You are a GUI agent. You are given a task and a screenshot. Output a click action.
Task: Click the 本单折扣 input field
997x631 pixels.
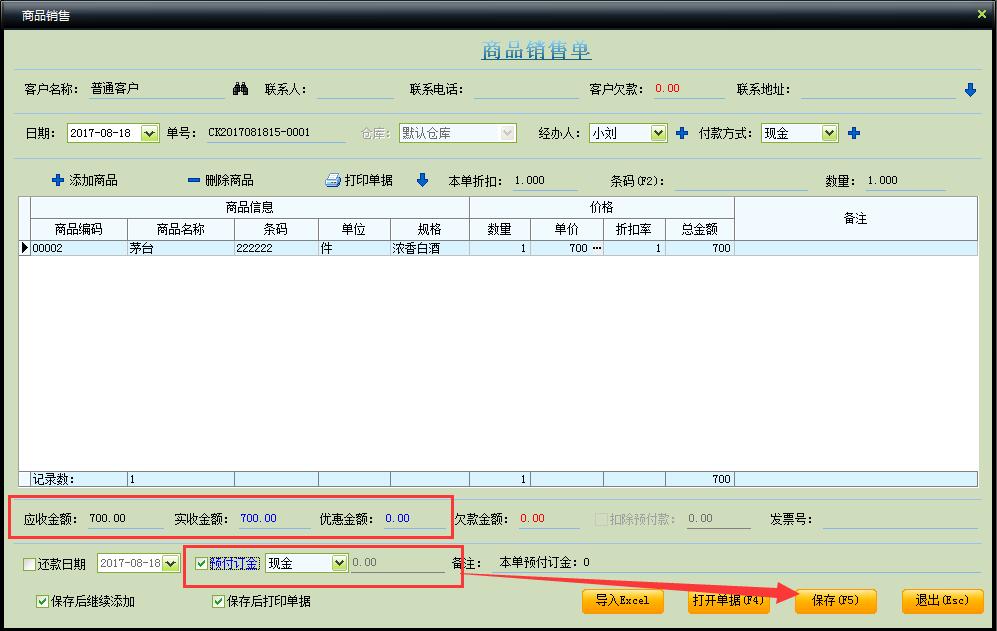(545, 181)
